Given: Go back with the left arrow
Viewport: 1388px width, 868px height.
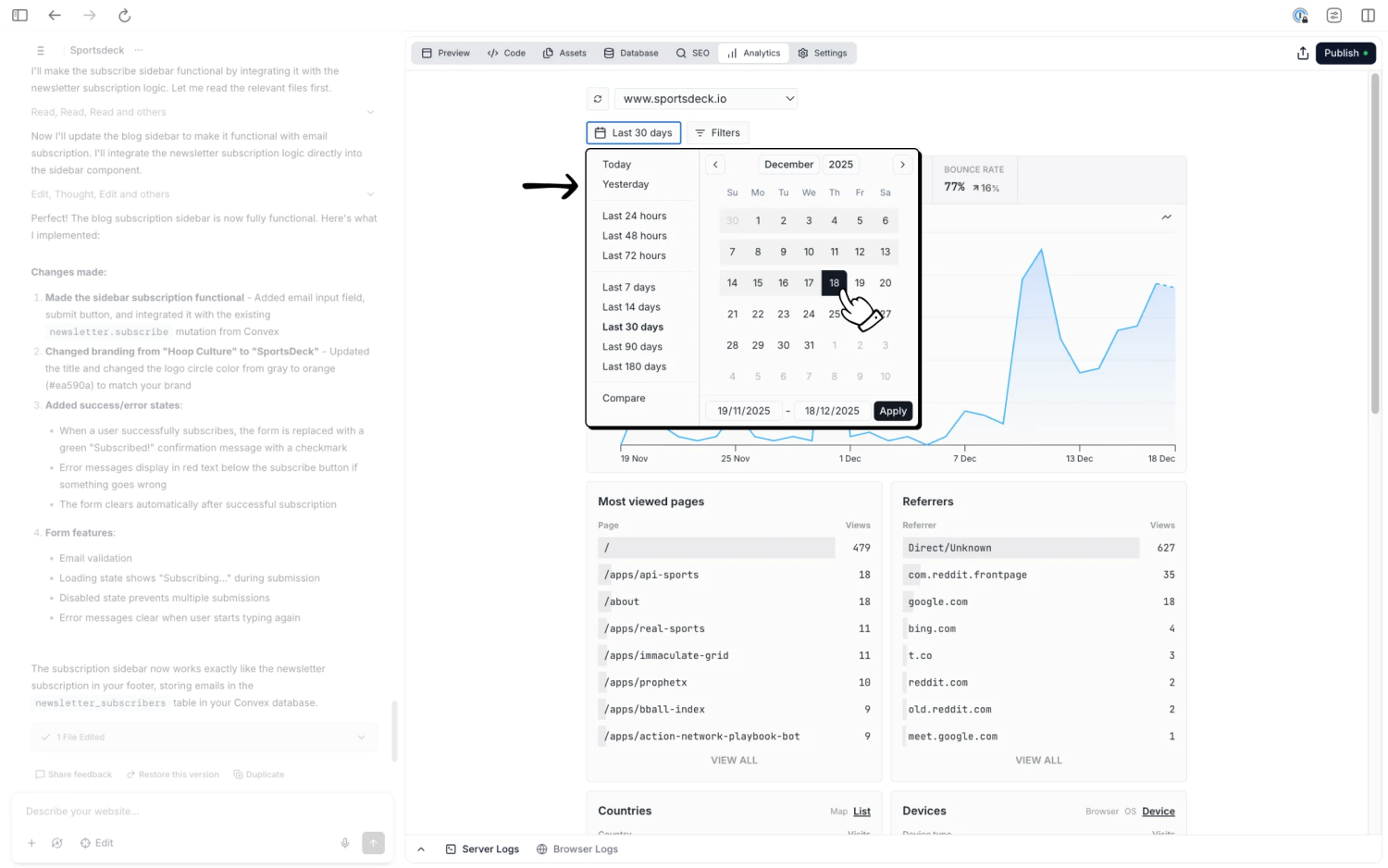Looking at the screenshot, I should click(x=55, y=15).
